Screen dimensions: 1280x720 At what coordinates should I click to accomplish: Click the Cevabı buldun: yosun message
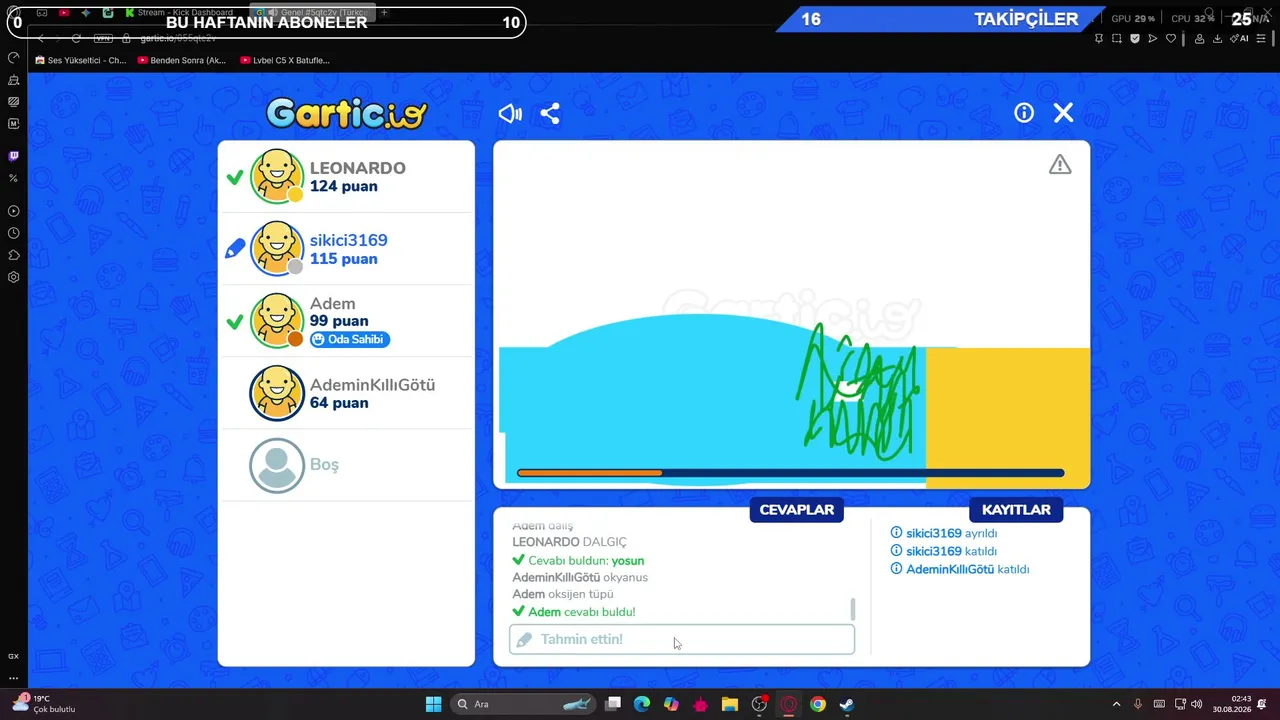tap(578, 560)
